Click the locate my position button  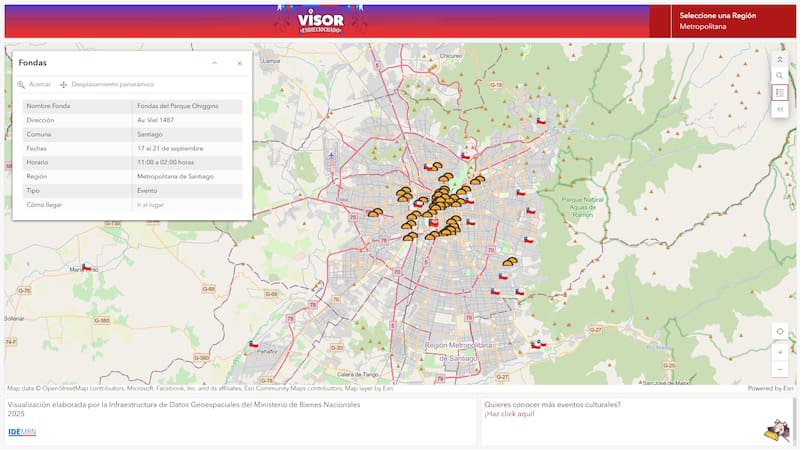(780, 332)
